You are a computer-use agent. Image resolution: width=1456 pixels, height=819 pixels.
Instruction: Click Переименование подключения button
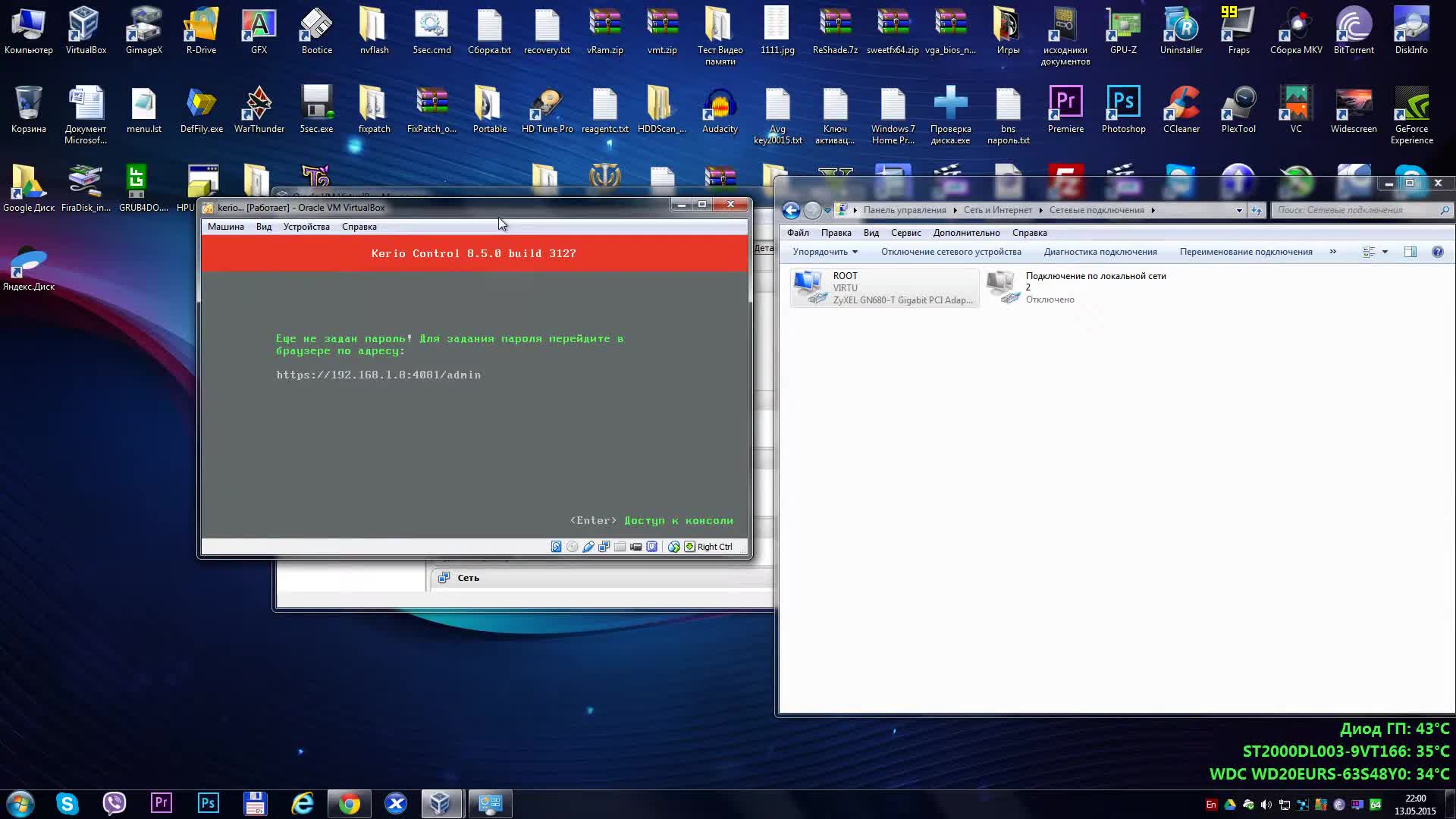click(x=1246, y=252)
